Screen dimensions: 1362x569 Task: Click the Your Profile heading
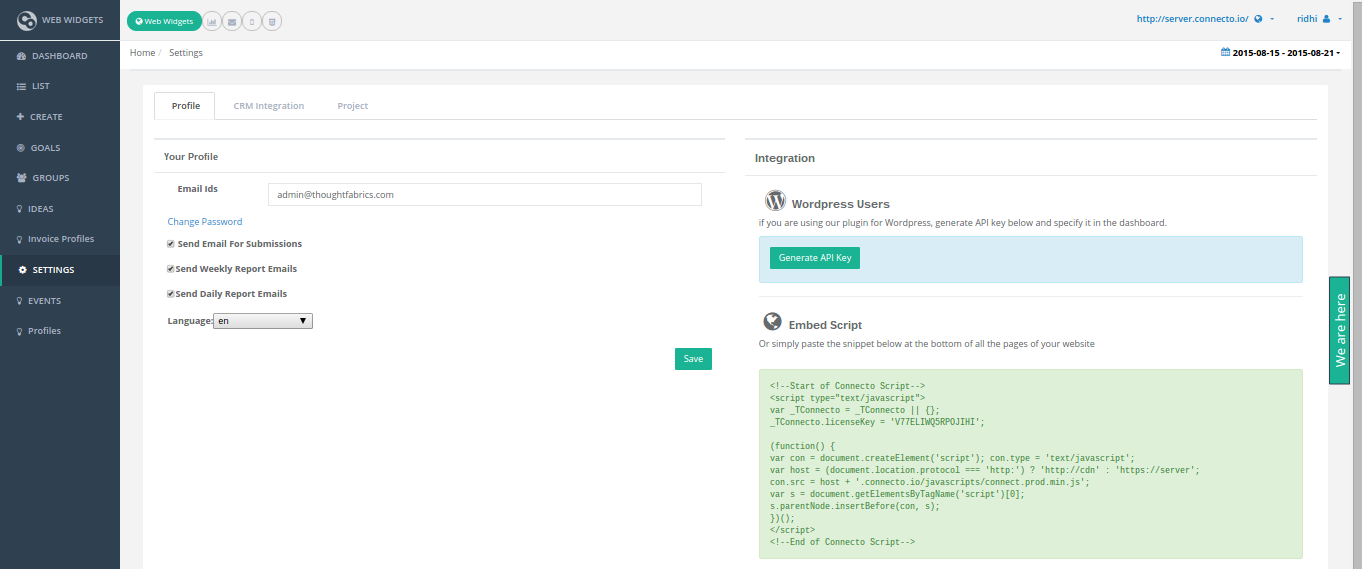191,157
